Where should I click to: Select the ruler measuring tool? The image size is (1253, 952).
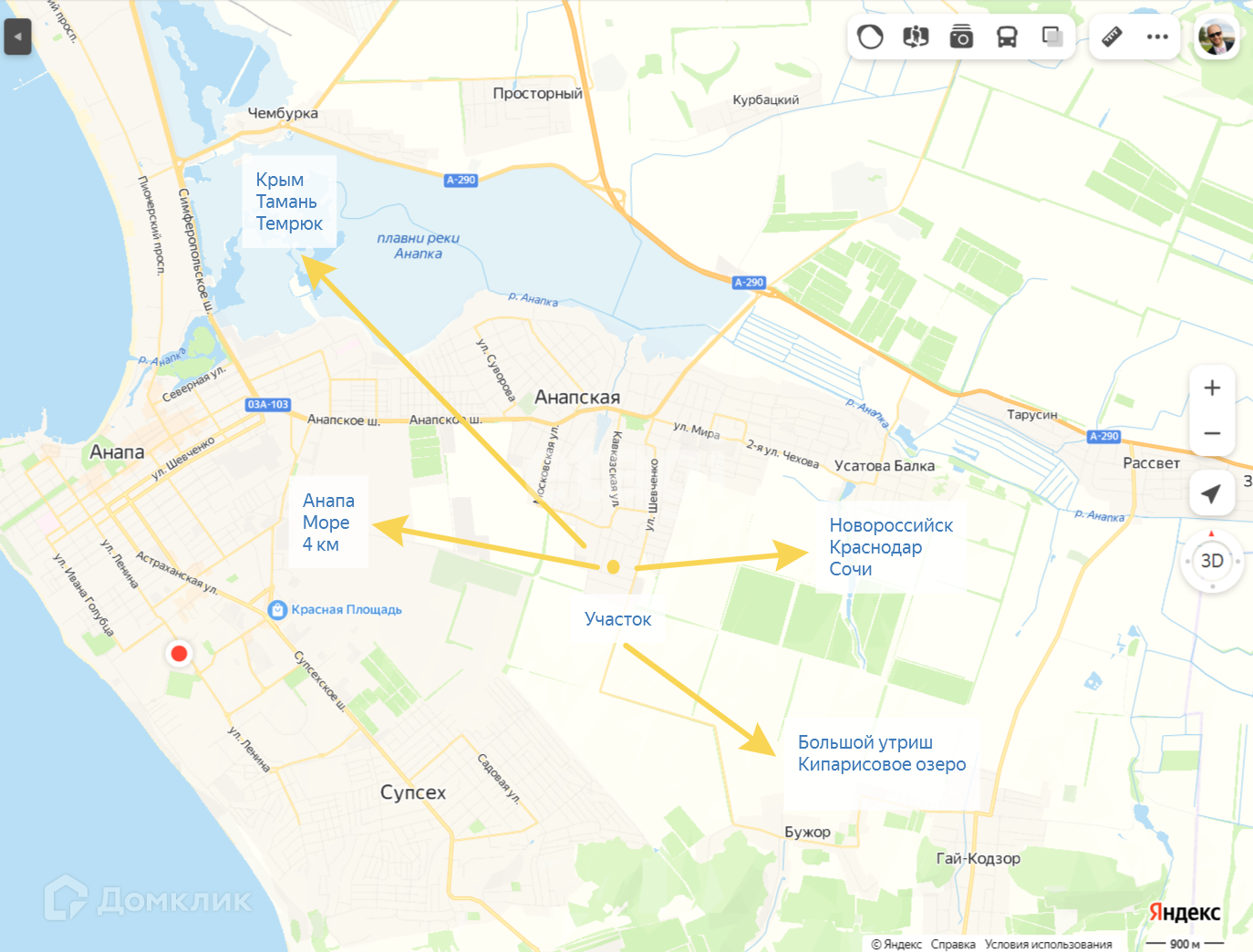coord(1112,36)
